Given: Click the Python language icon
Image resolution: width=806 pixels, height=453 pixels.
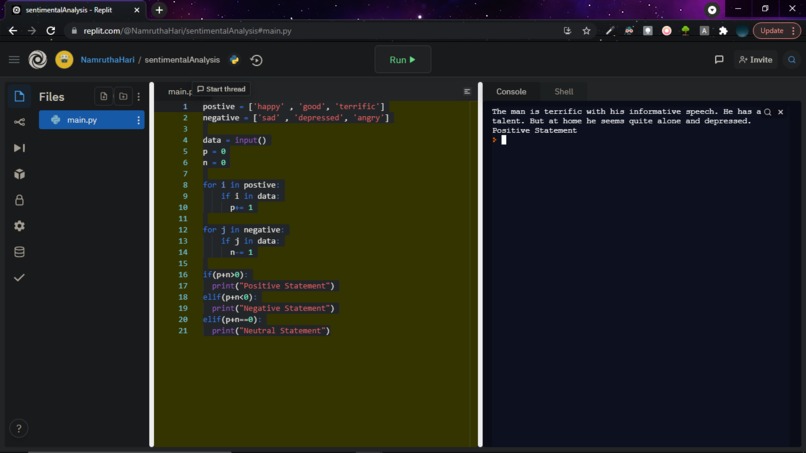Looking at the screenshot, I should pos(234,60).
